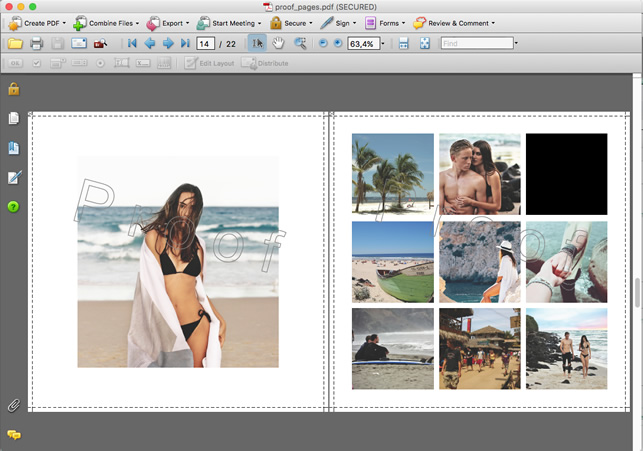Click the green help question mark icon

[14, 207]
